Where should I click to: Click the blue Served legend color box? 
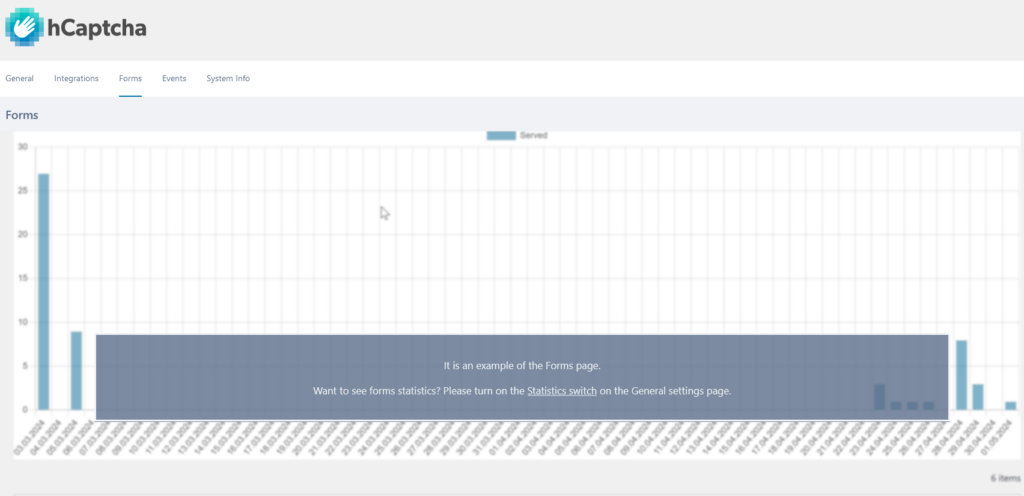(x=500, y=135)
